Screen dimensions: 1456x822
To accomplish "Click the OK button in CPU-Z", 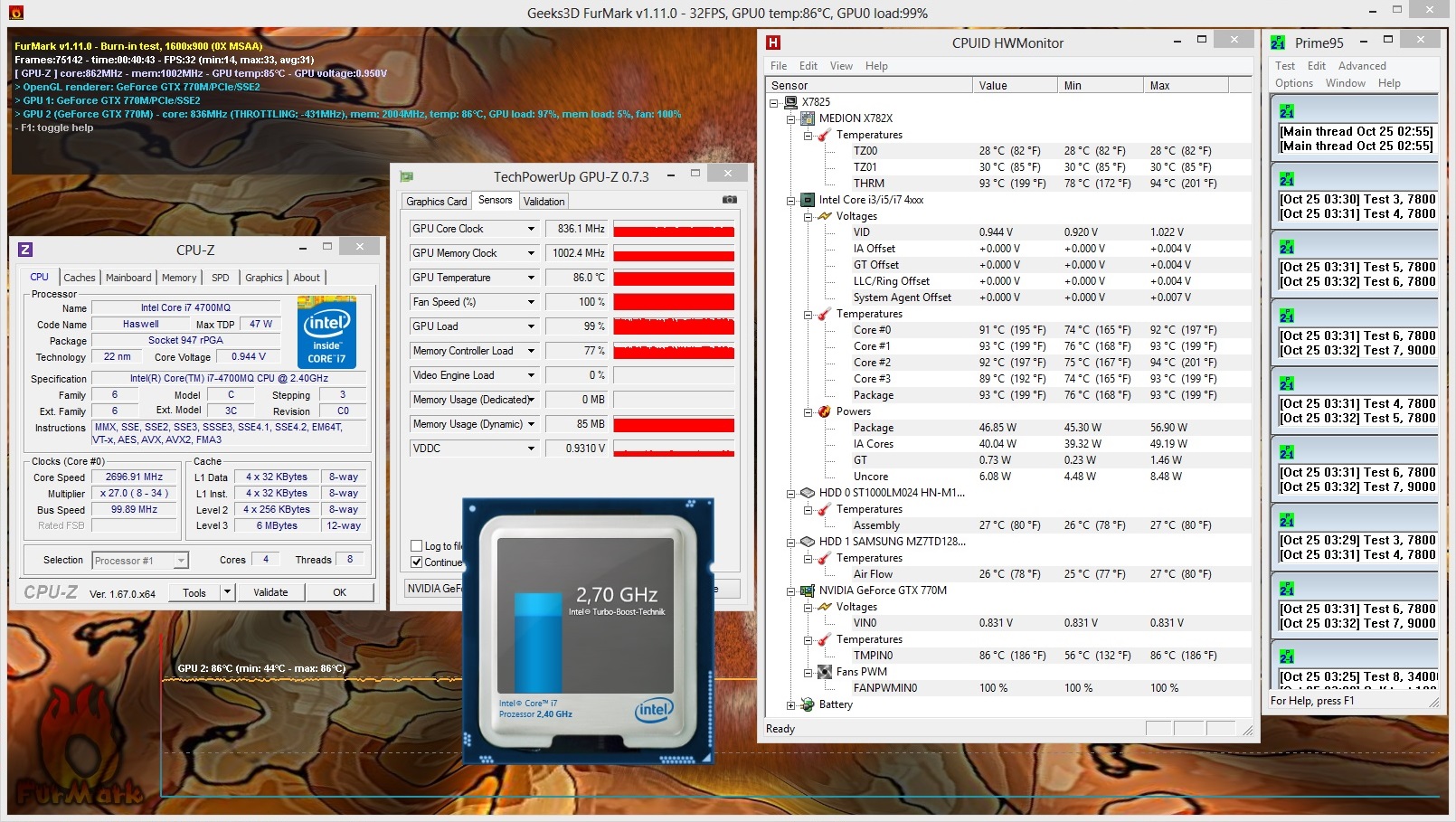I will [340, 592].
